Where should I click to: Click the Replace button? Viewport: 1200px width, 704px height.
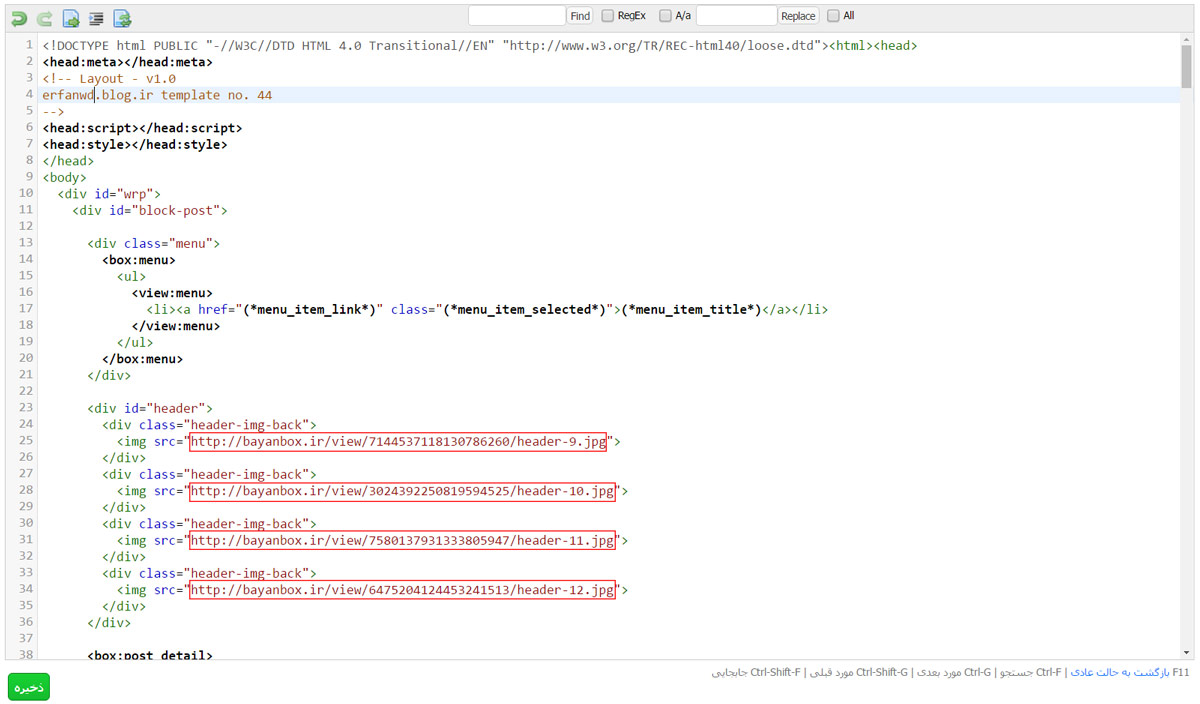798,16
